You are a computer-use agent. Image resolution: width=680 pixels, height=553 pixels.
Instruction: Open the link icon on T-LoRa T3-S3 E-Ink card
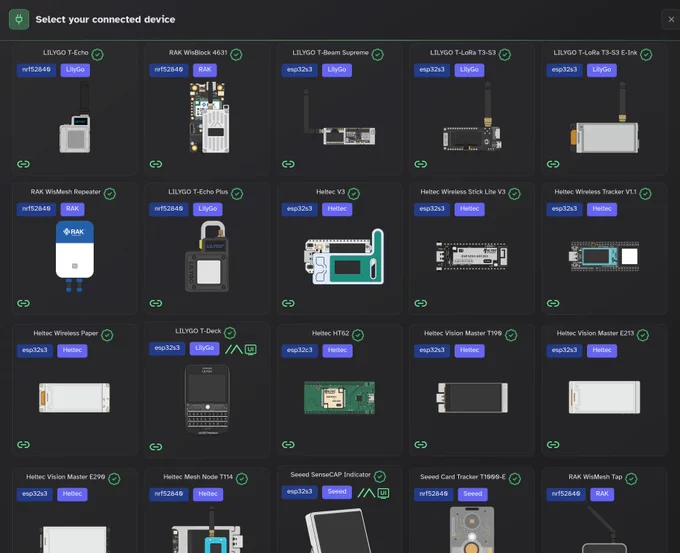pyautogui.click(x=553, y=164)
